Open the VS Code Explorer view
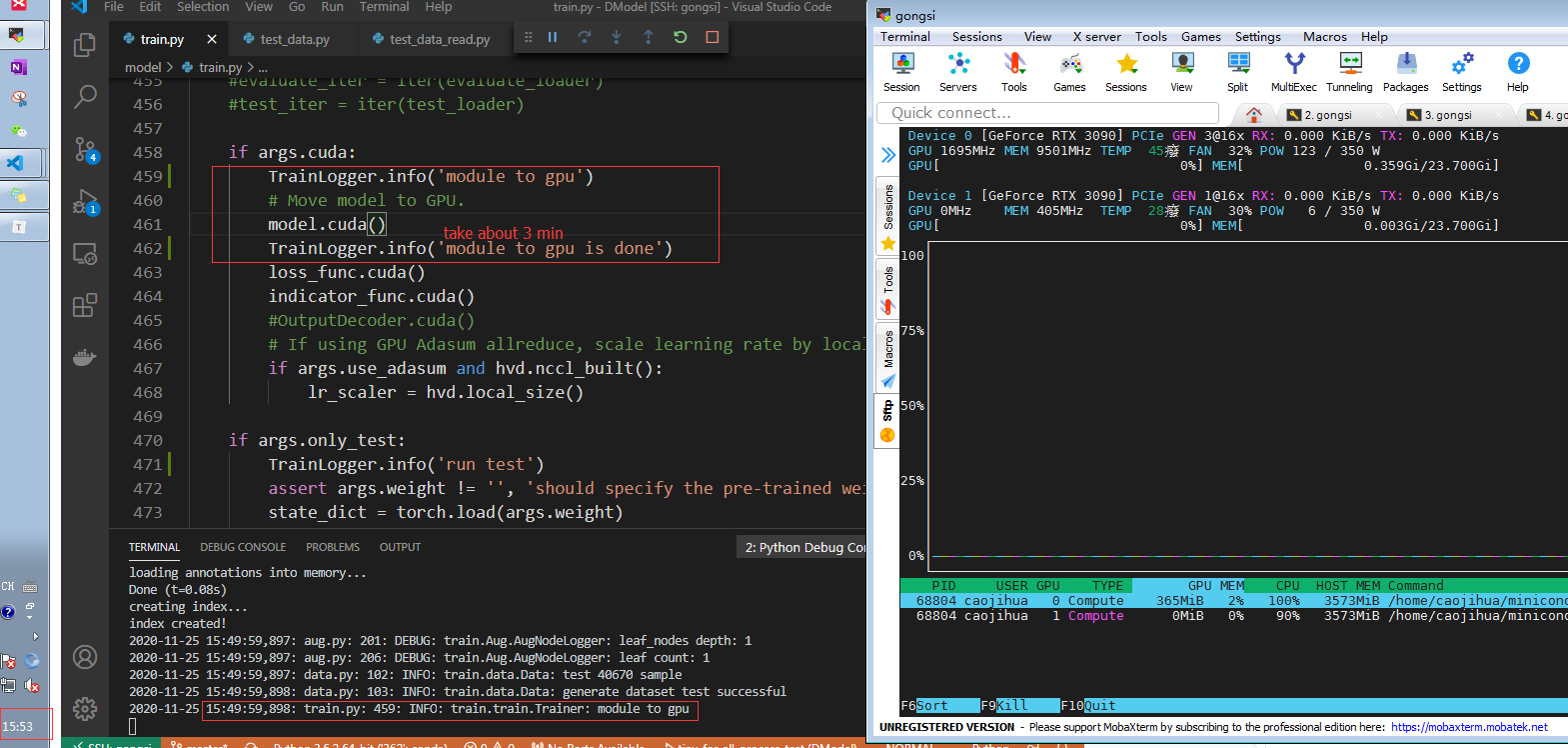The height and width of the screenshot is (748, 1568). (85, 44)
